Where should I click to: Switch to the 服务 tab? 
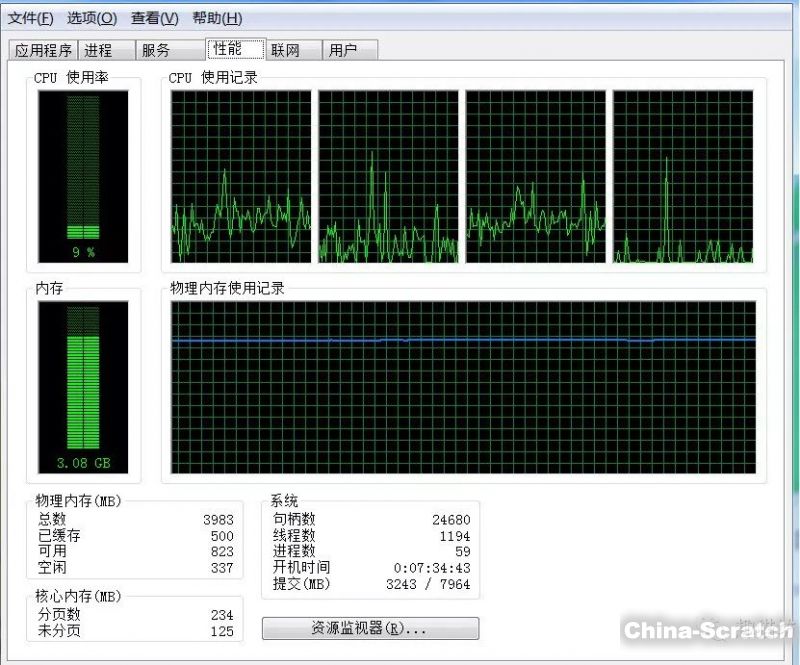(x=156, y=50)
